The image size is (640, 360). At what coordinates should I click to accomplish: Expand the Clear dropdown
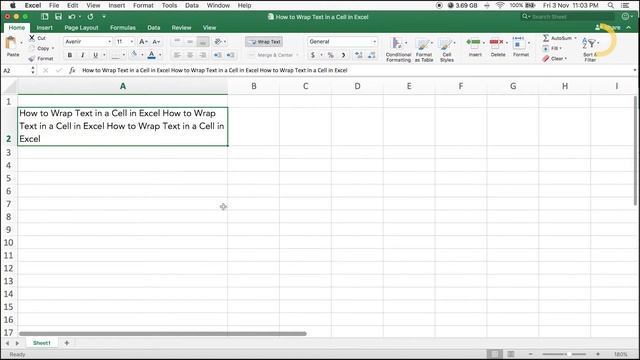click(566, 58)
